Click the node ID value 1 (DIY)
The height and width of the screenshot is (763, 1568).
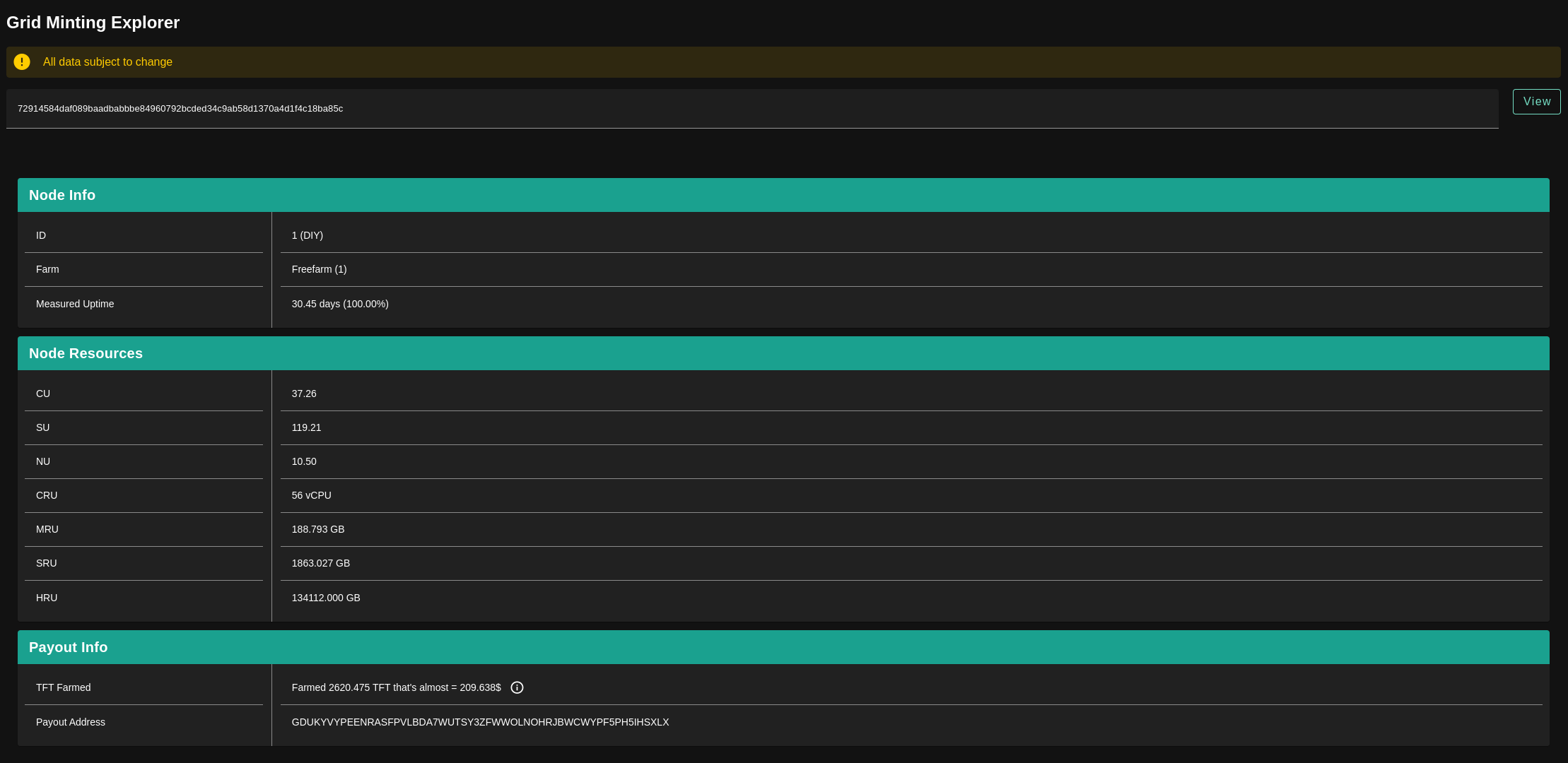click(x=308, y=235)
